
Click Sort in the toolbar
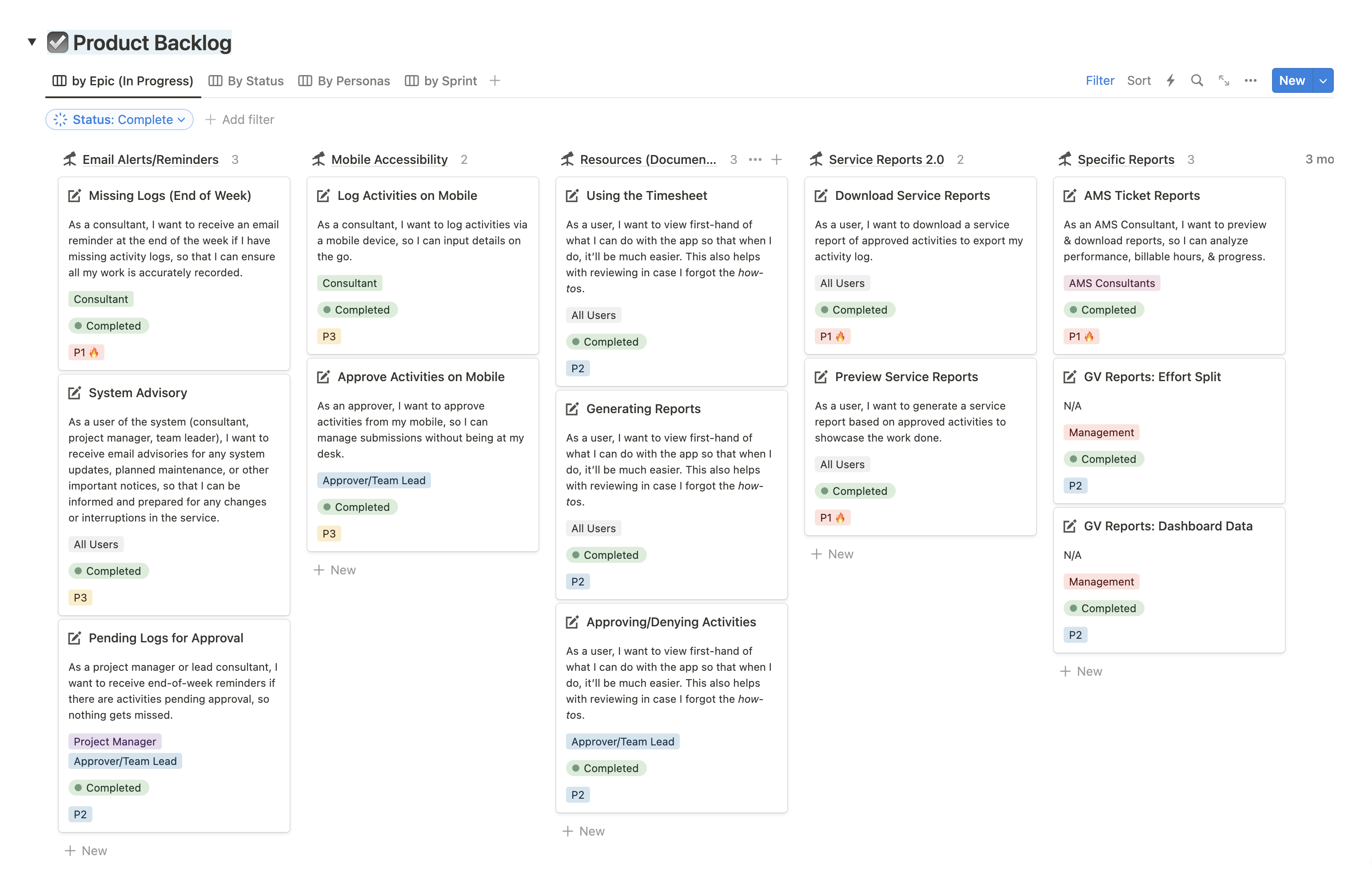point(1139,81)
